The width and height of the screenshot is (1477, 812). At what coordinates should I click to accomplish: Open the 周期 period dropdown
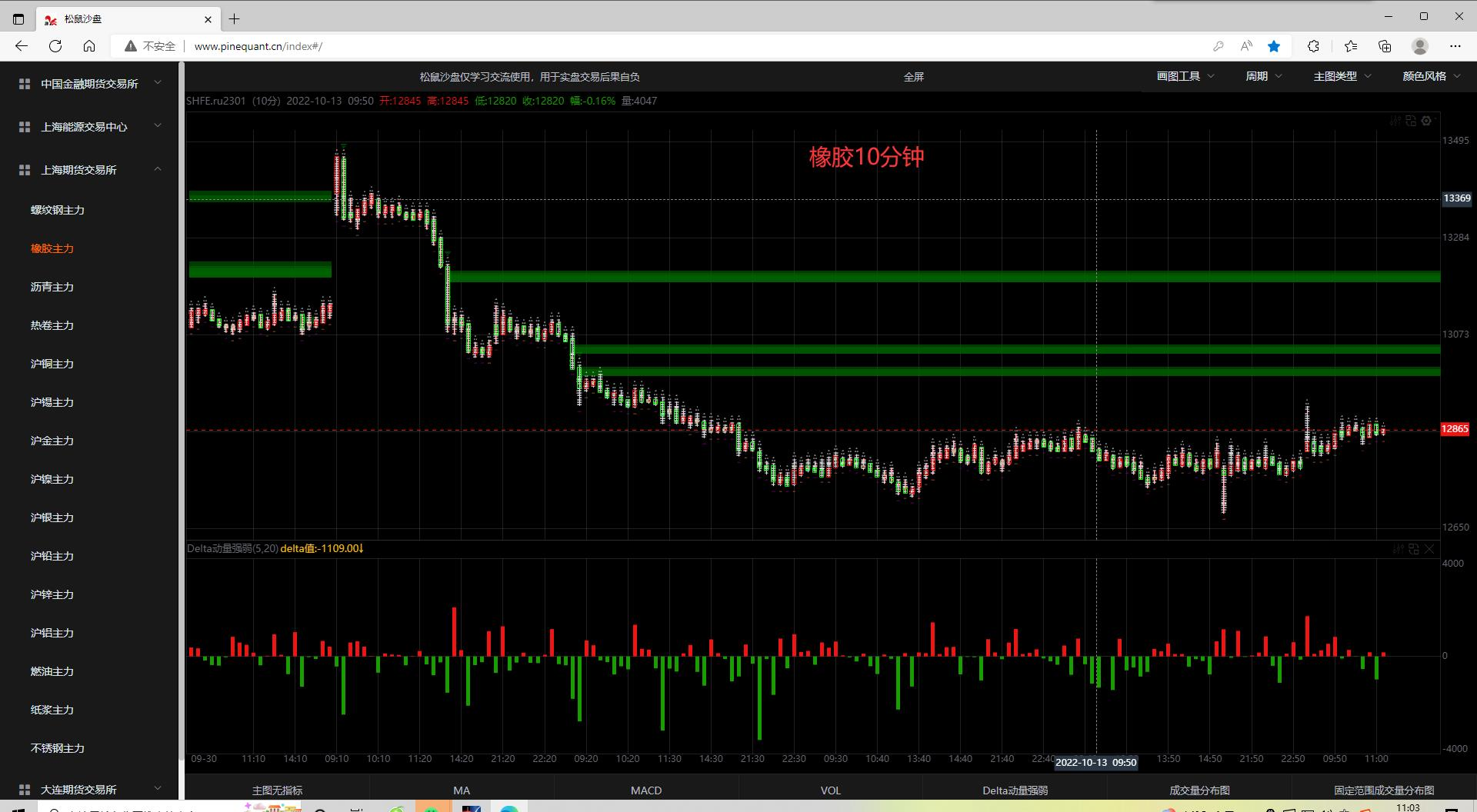click(1264, 76)
